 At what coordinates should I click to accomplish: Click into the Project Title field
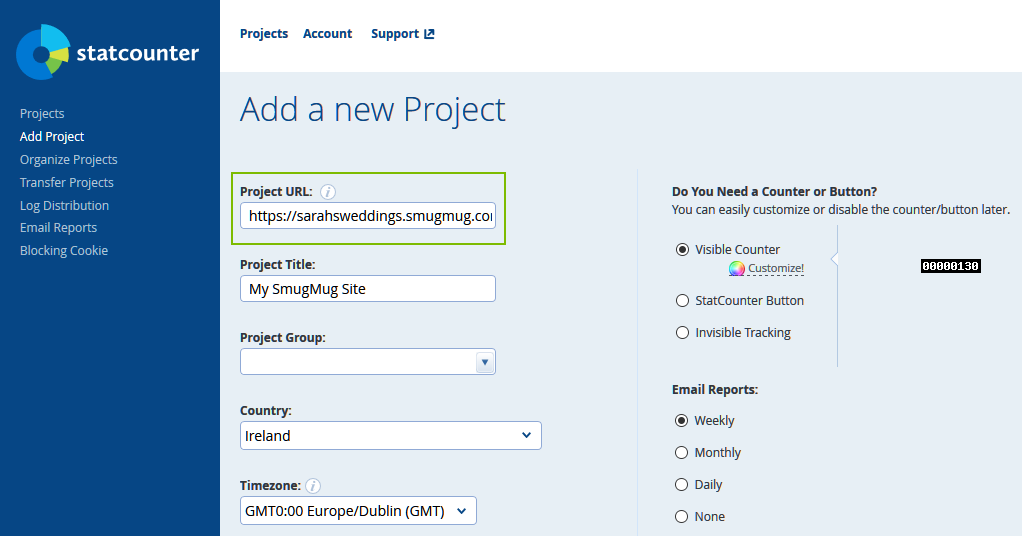click(368, 289)
